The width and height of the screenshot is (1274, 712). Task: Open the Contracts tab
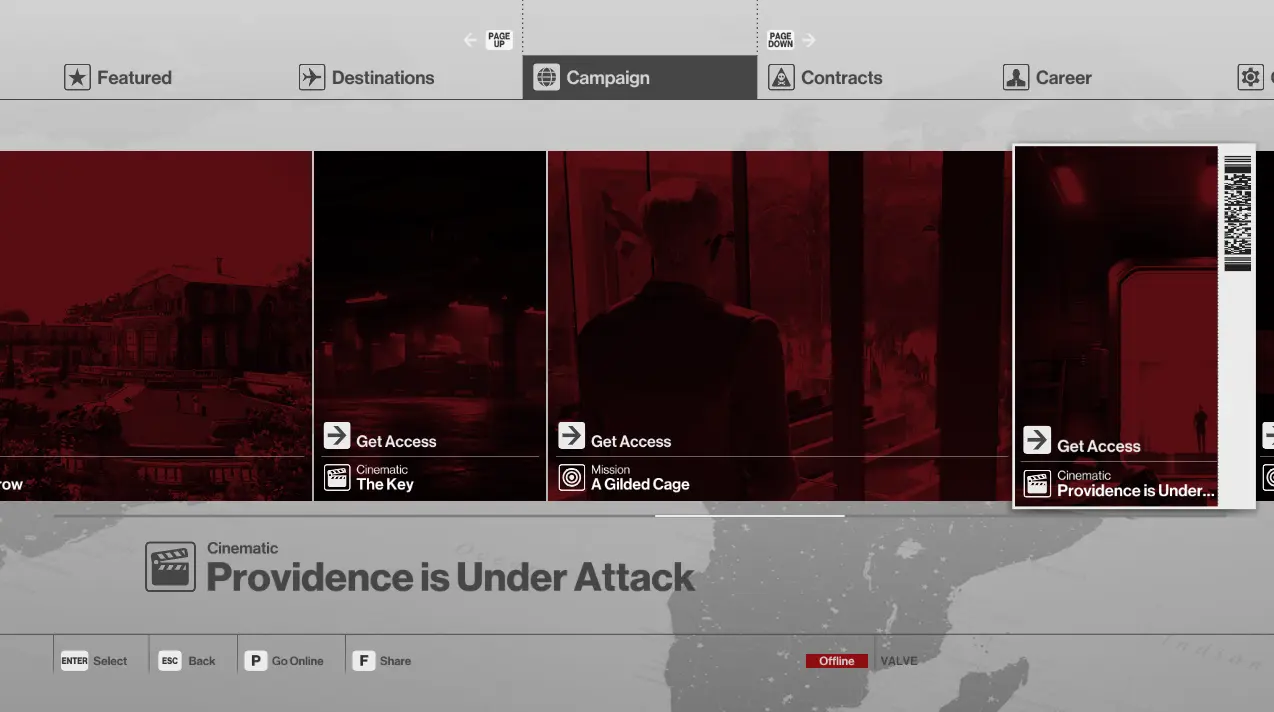(826, 77)
